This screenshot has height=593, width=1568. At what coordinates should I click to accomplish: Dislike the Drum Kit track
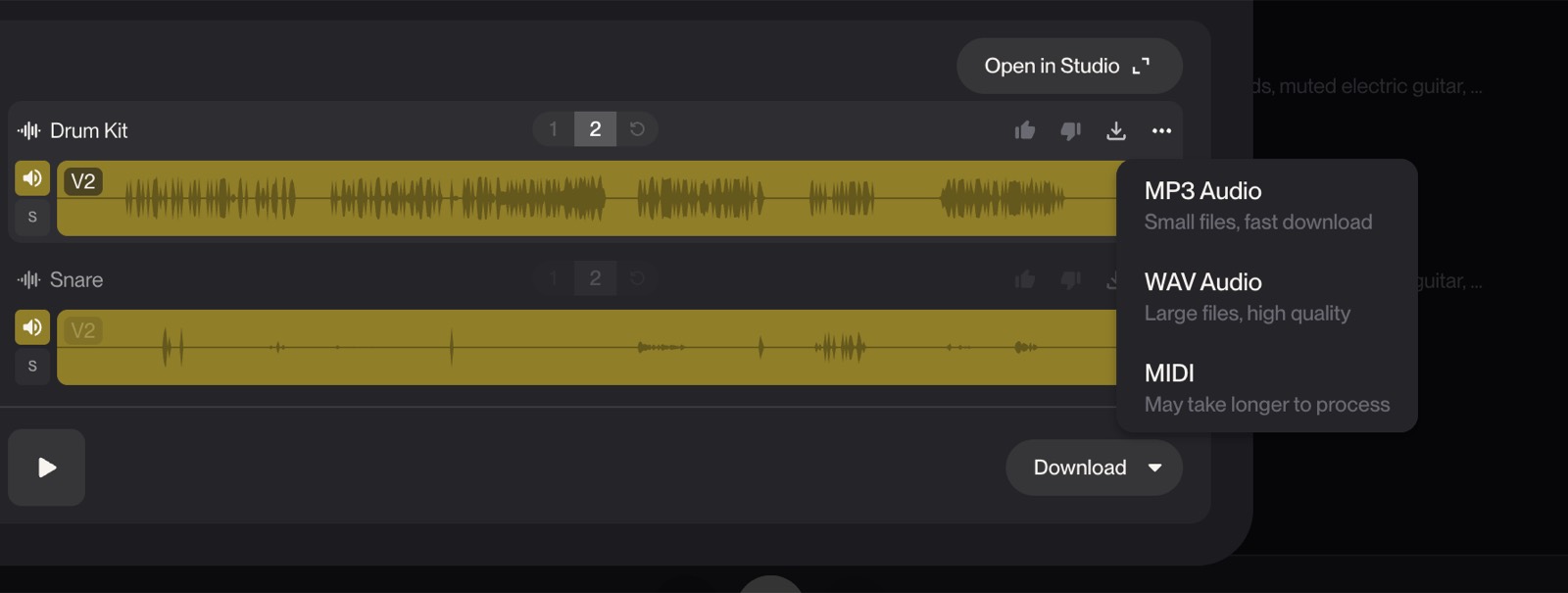tap(1070, 130)
